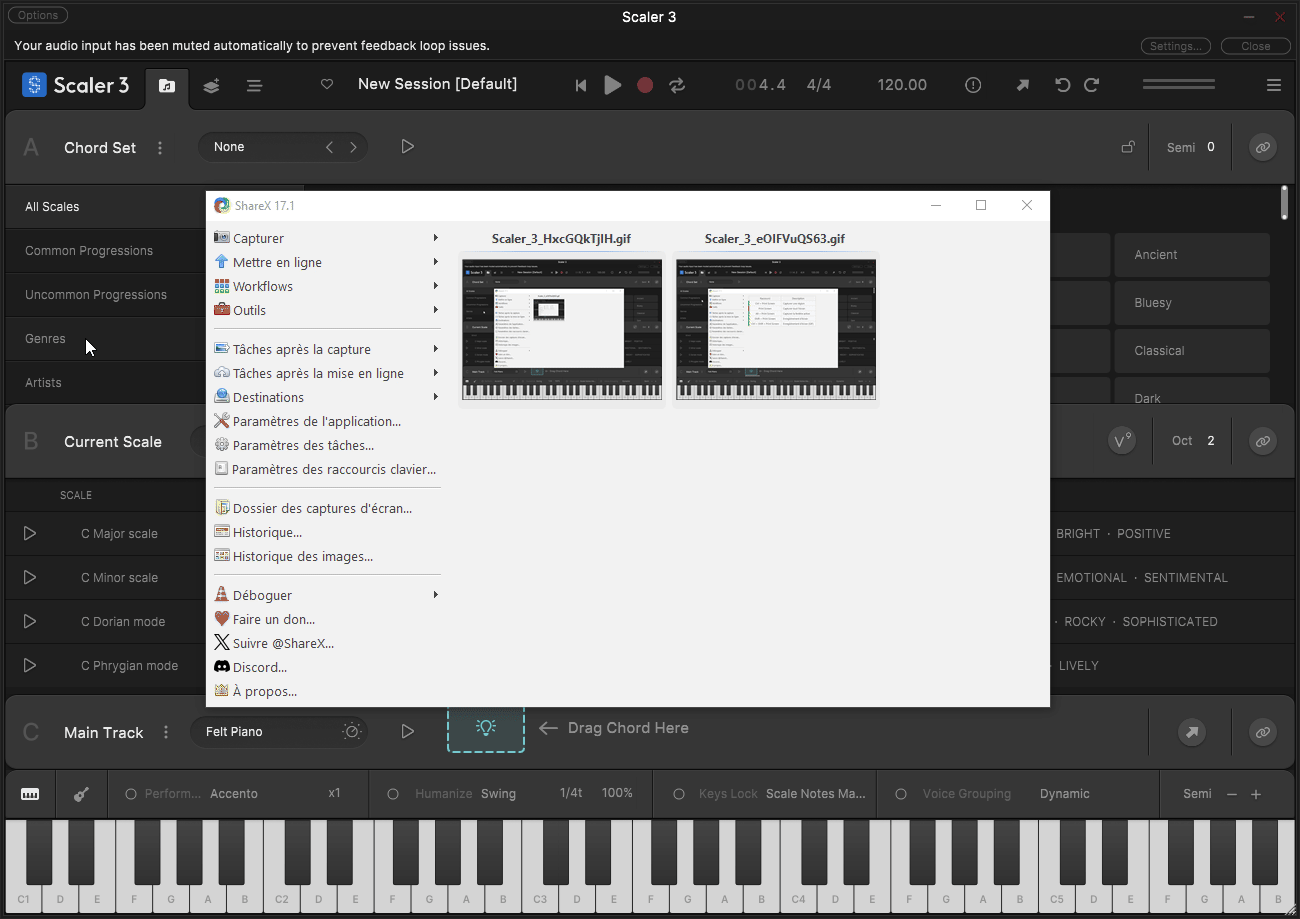Enable the Keys Lock toggle circle
The height and width of the screenshot is (919, 1300).
(679, 794)
